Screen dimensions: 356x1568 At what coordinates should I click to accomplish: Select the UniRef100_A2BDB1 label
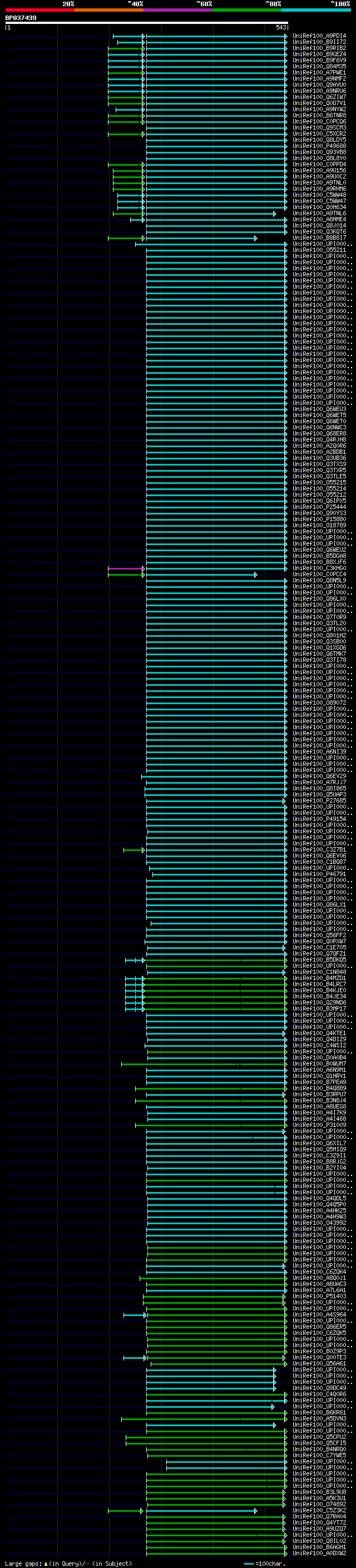tap(319, 452)
